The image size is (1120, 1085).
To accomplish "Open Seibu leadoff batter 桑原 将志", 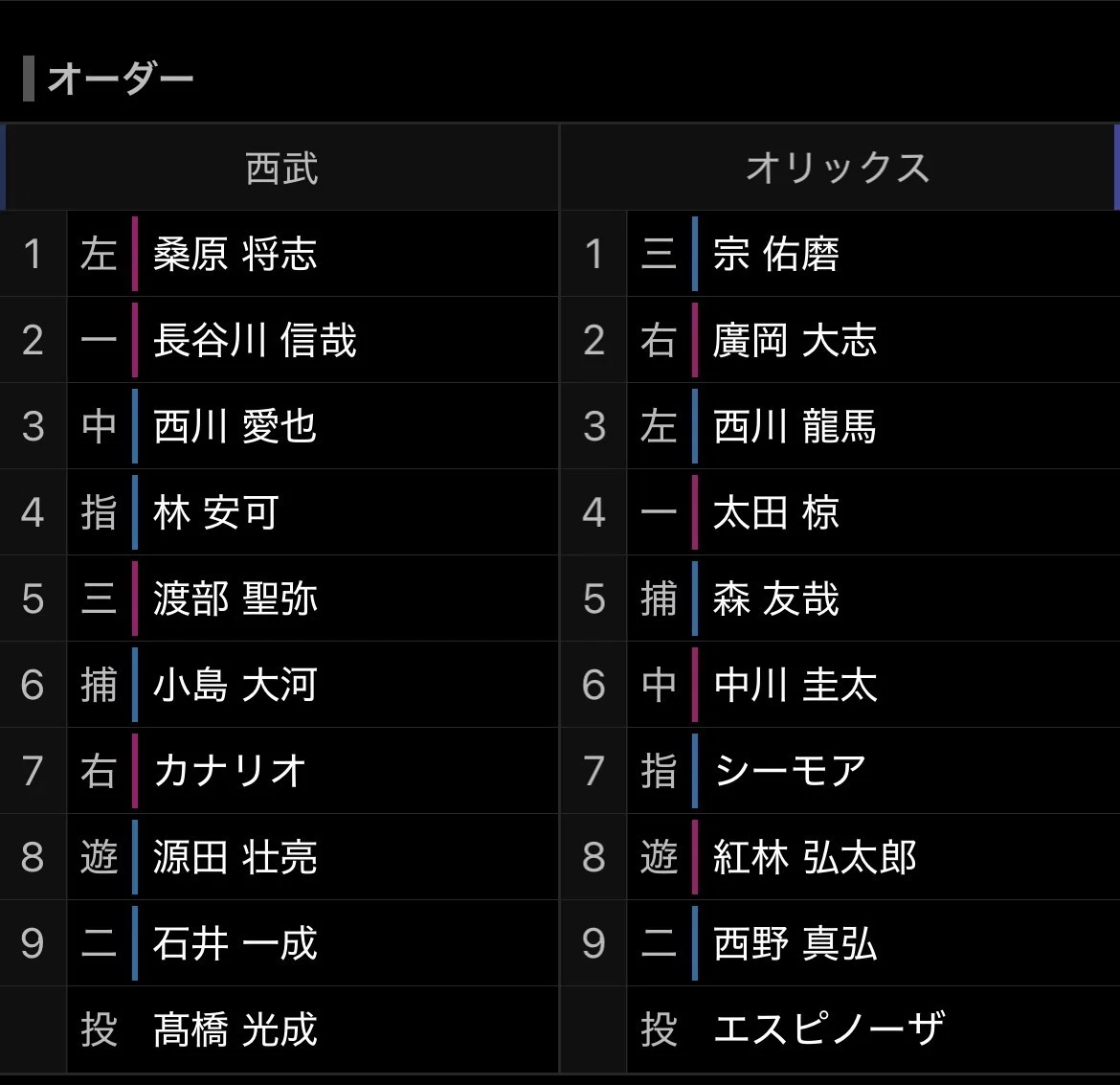I will coord(235,254).
